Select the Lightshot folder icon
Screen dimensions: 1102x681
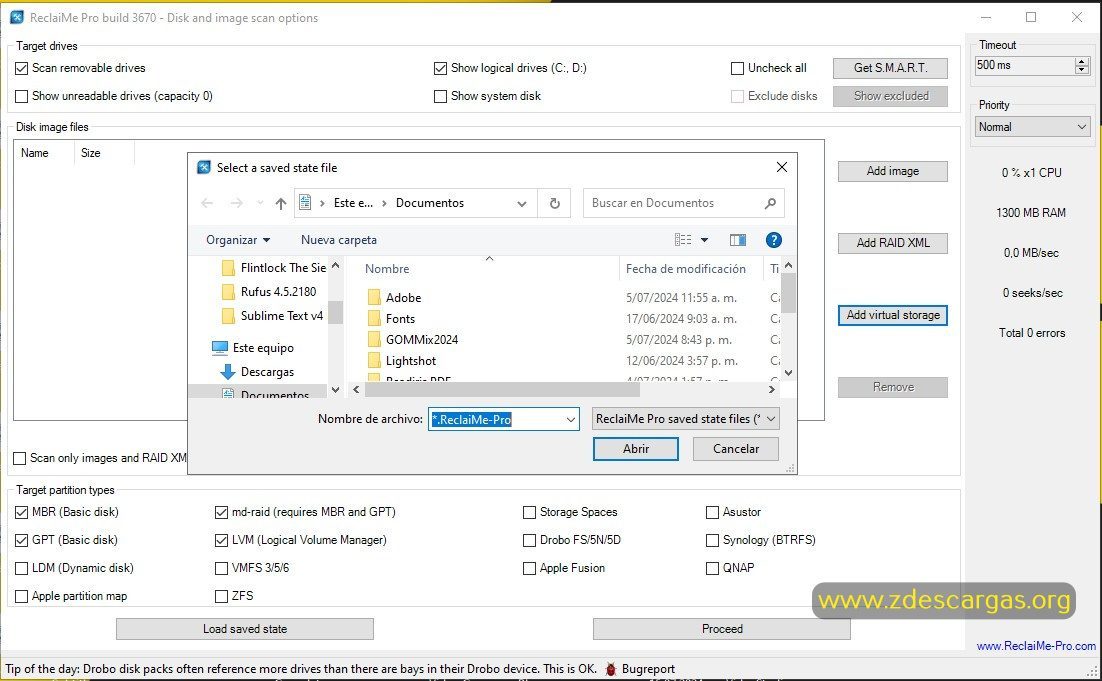(x=374, y=361)
